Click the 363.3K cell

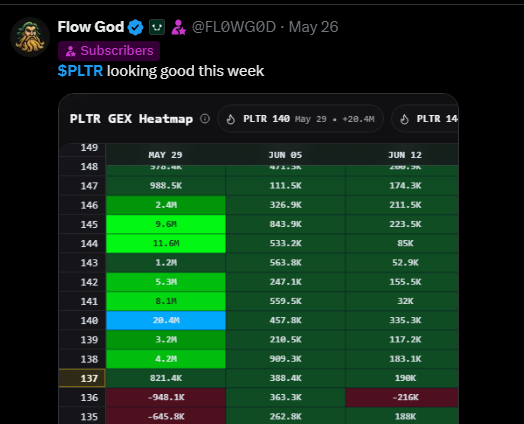coord(285,397)
